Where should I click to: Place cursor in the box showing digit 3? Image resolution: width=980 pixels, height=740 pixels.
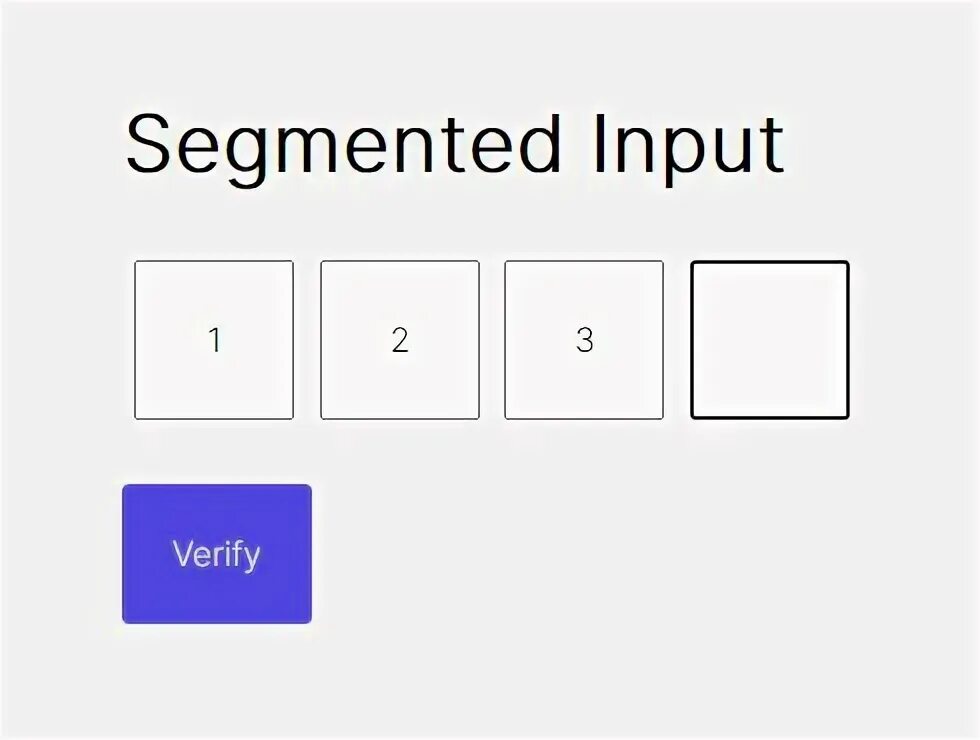[x=584, y=340]
